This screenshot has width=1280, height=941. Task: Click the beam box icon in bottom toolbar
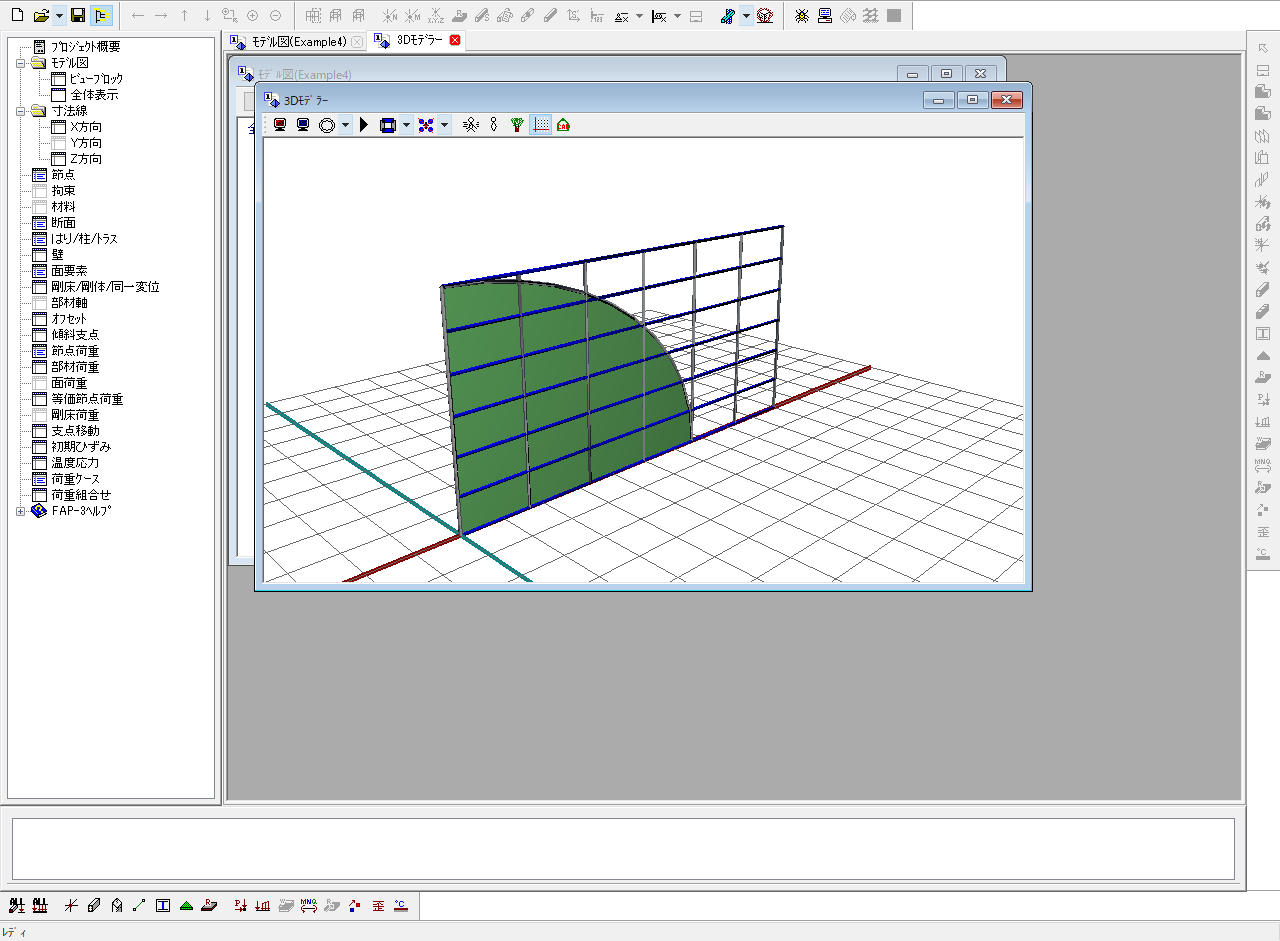point(94,906)
